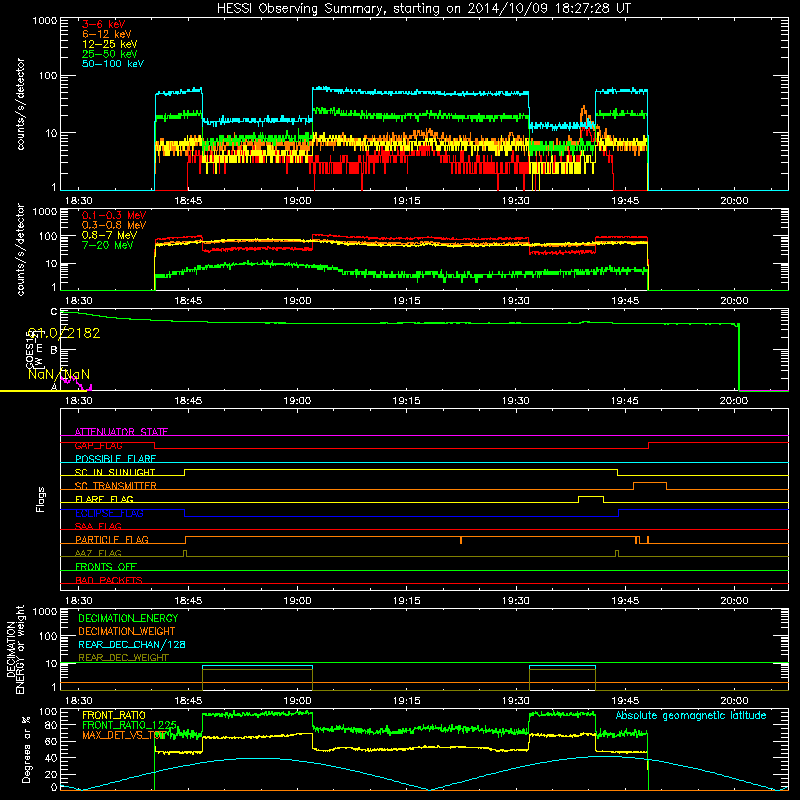Select the yellow 12-25 keV legend label
This screenshot has height=800, width=800.
[109, 44]
